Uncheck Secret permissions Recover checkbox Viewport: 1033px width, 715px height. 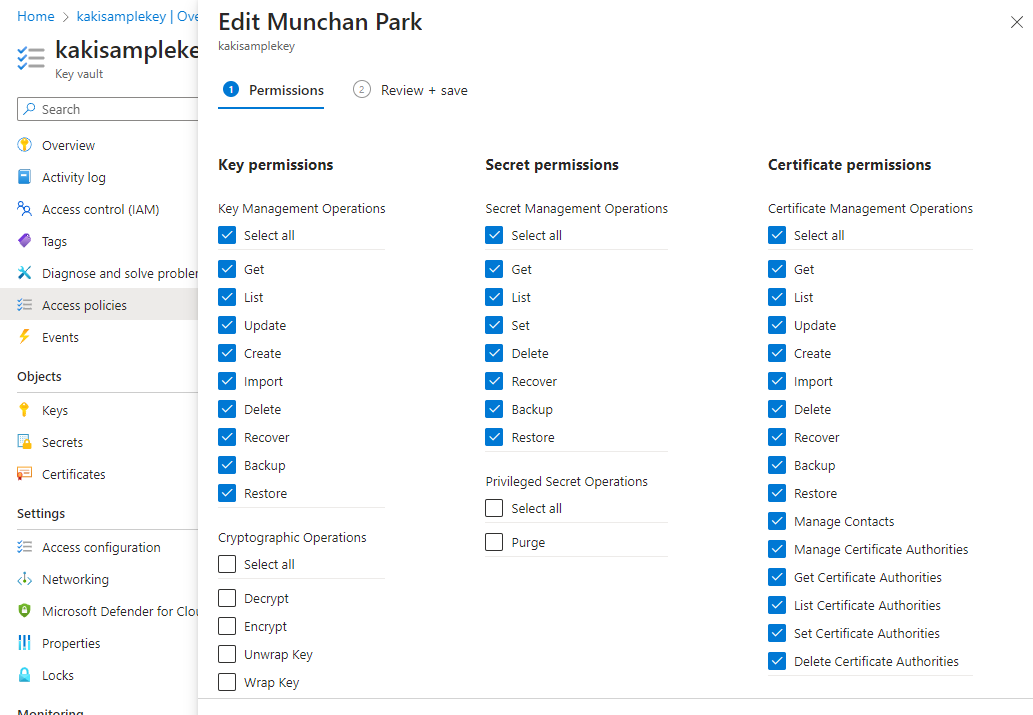494,381
